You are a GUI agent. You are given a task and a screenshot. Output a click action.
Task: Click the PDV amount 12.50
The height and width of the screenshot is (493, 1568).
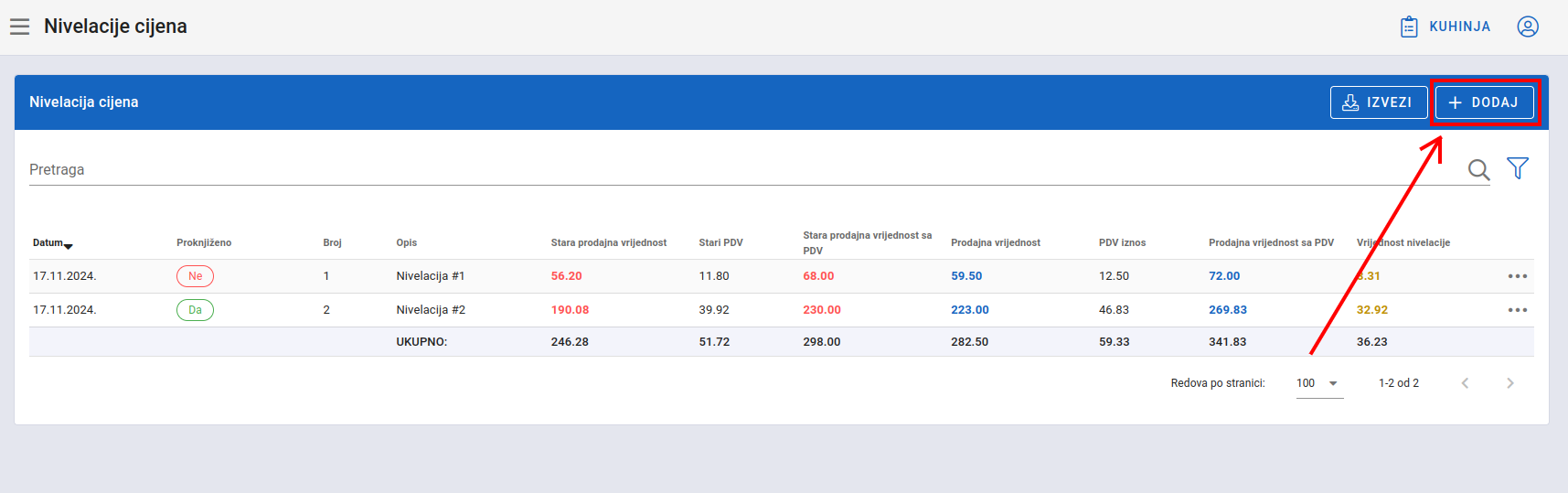[1114, 276]
